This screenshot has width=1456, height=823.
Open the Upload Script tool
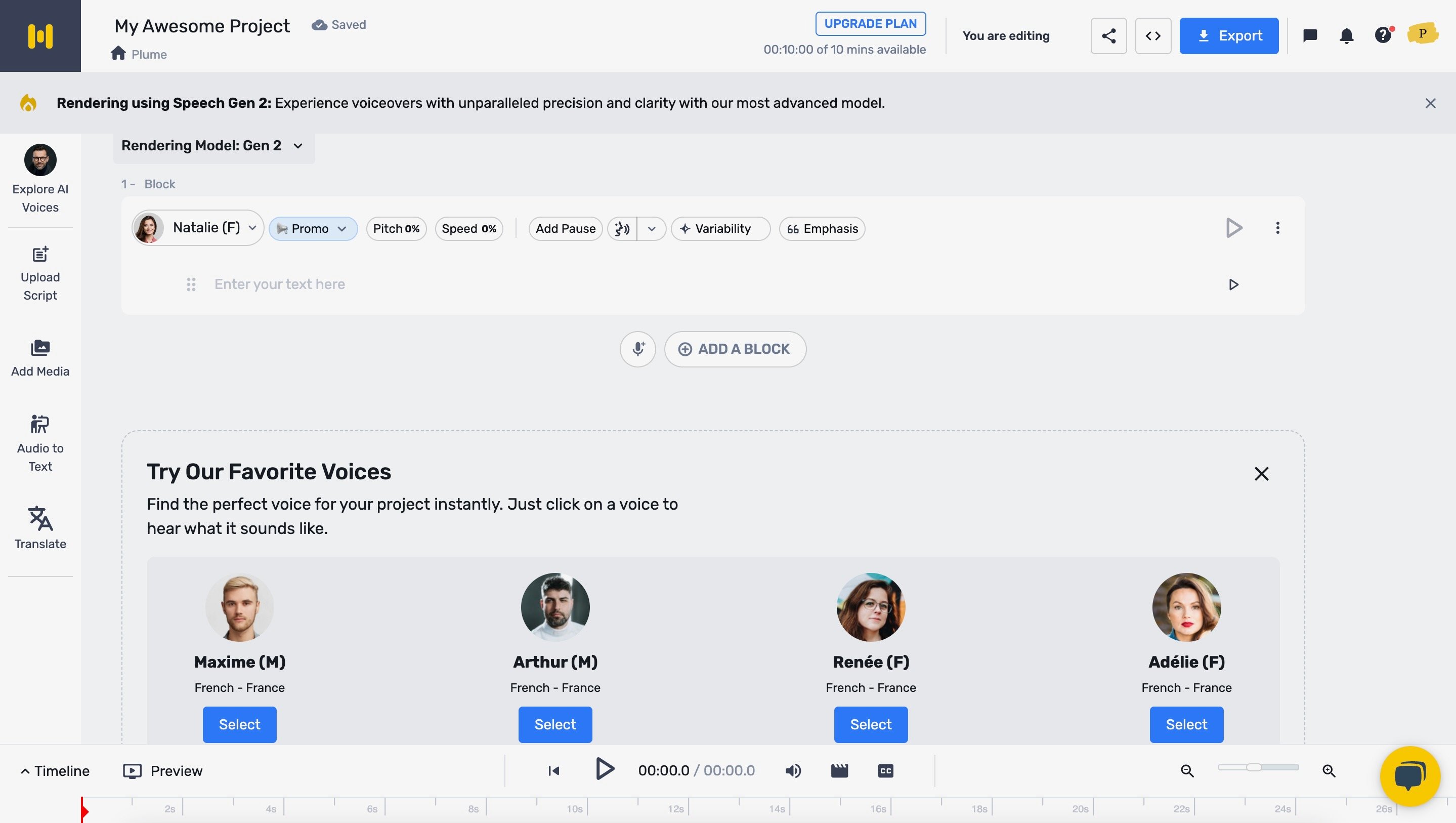coord(40,274)
